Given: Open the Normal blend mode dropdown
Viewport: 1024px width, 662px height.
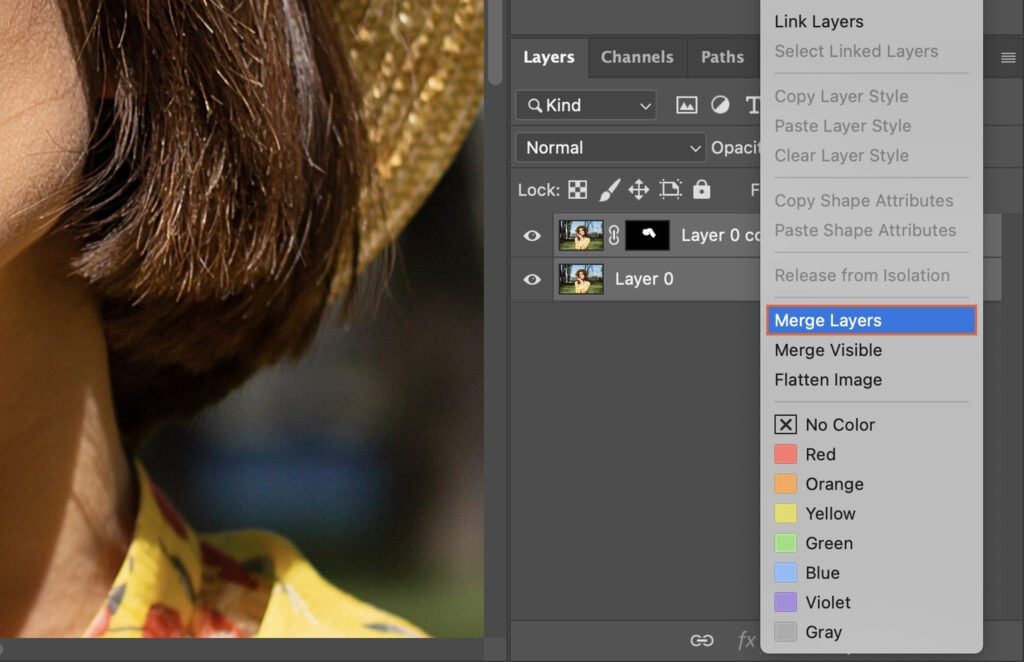Looking at the screenshot, I should click(610, 147).
